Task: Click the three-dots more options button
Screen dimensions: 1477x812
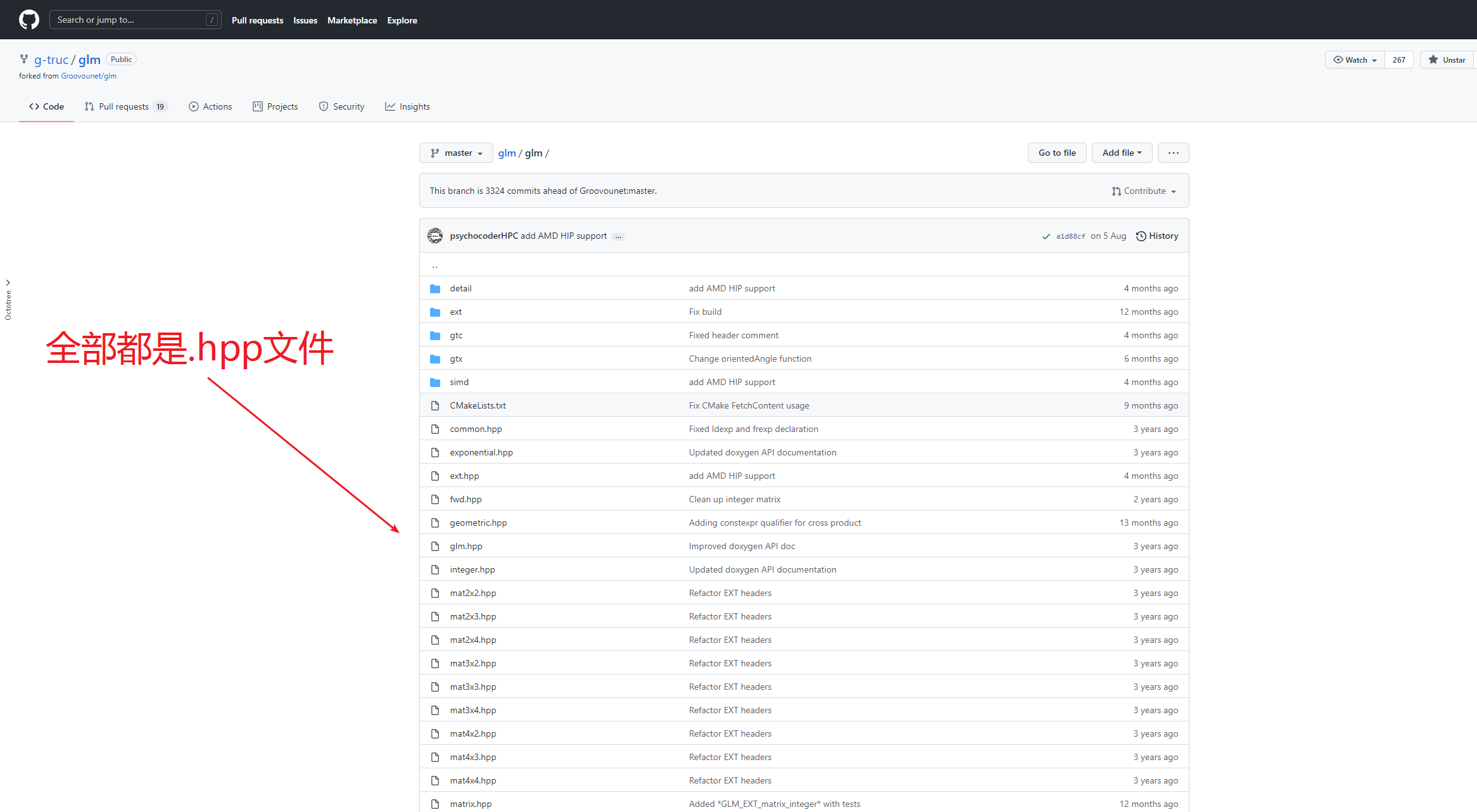Action: (1173, 153)
